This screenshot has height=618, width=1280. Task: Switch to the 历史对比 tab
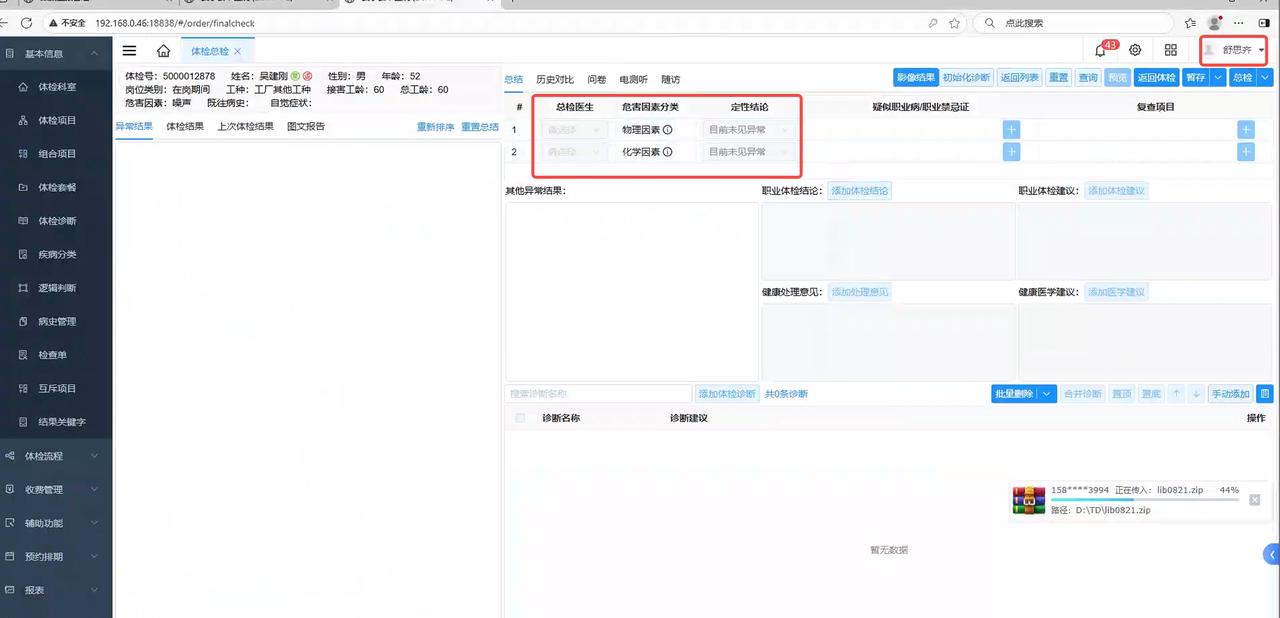click(x=555, y=79)
